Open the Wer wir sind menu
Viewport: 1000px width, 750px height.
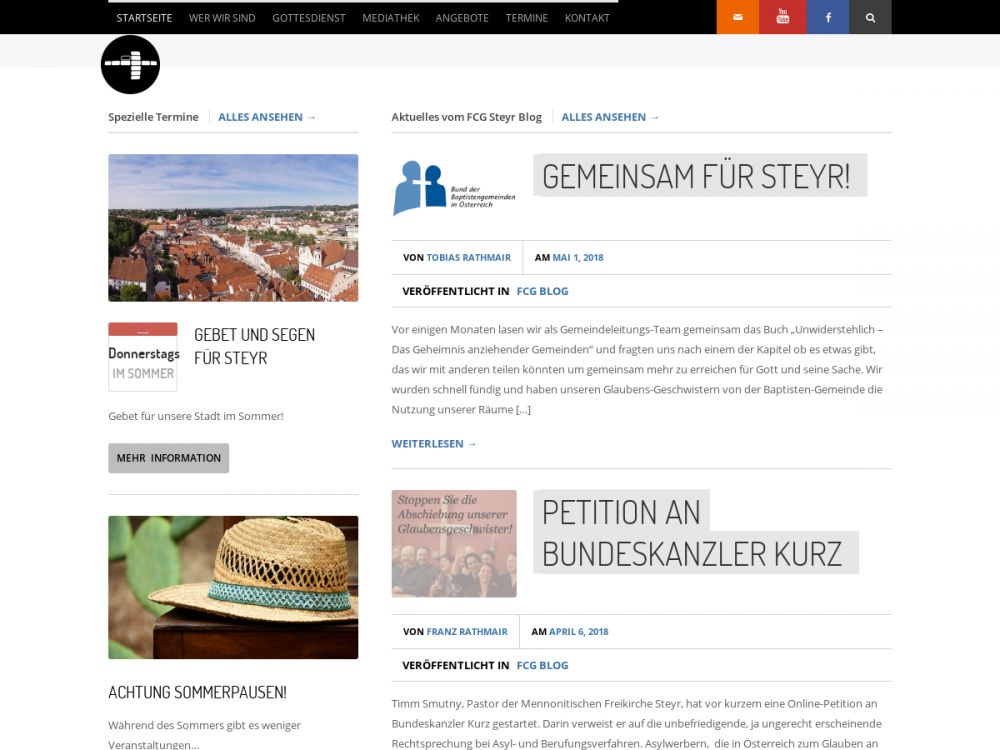pos(222,18)
